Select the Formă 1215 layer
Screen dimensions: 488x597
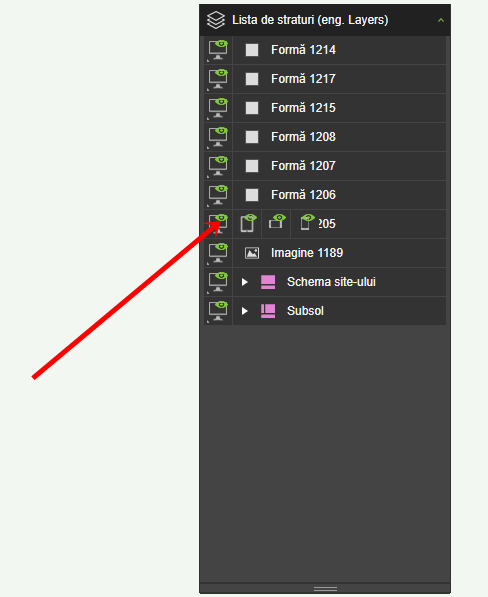[340, 108]
